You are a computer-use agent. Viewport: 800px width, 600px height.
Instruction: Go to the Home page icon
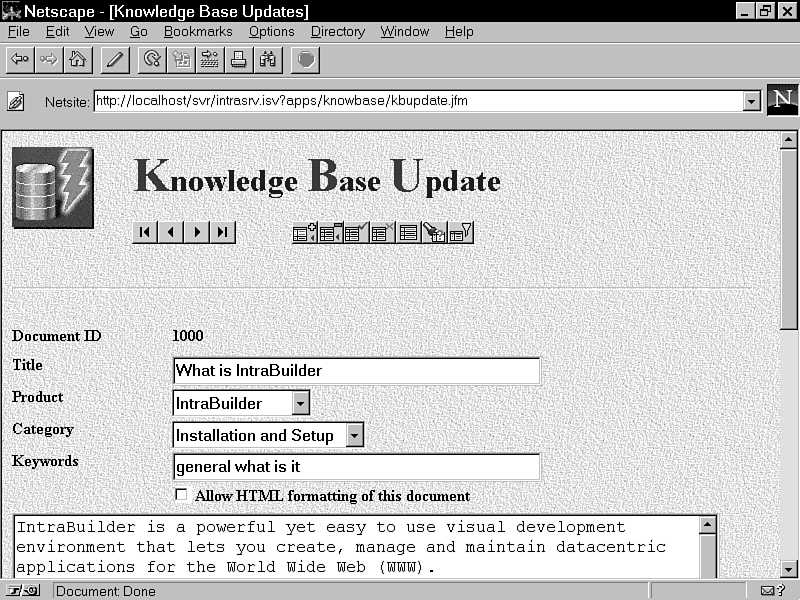(75, 60)
